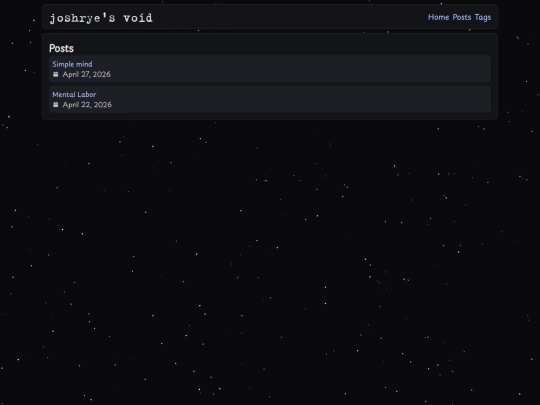The height and width of the screenshot is (405, 540).
Task: Click calendar icon beside April 27, 2026
Action: click(56, 74)
